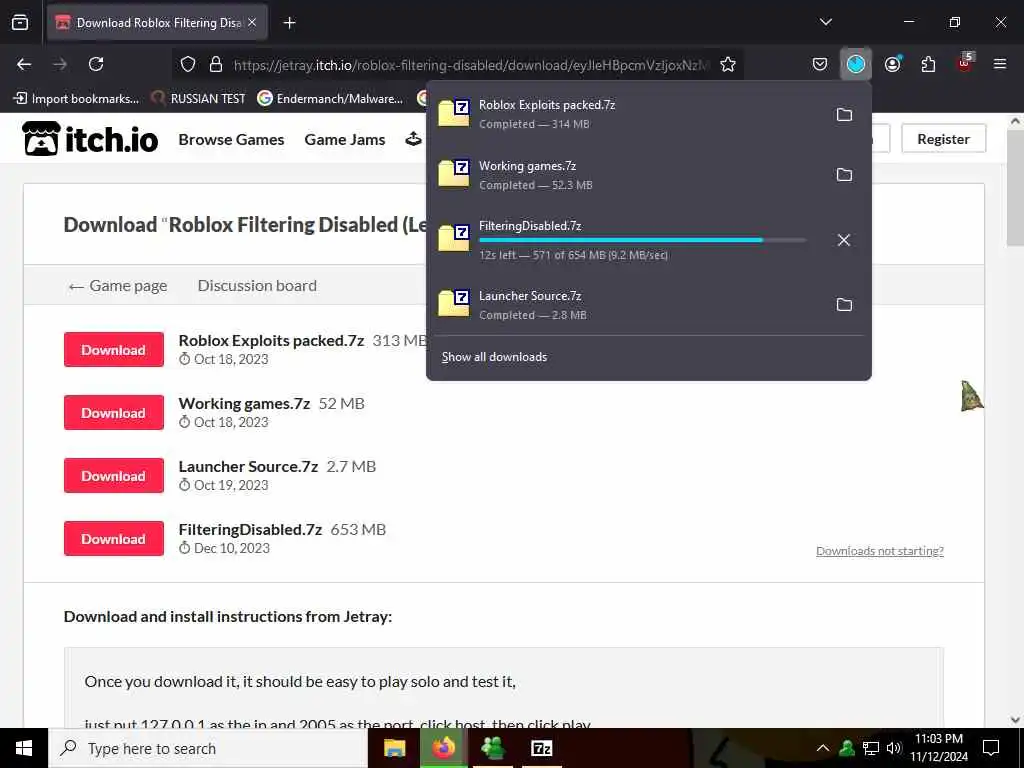Viewport: 1024px width, 768px height.
Task: Click Downloads not starting? link
Action: coord(880,551)
